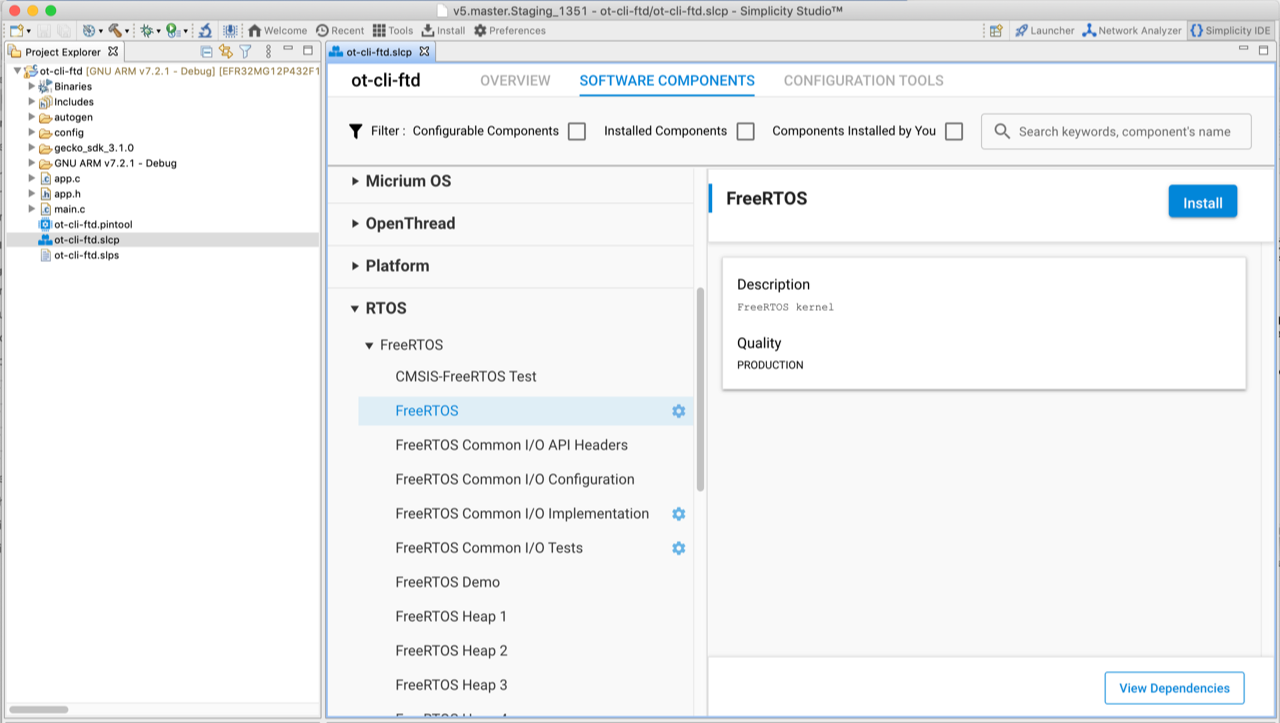Click the Open Perspective icon
This screenshot has height=723, width=1280.
(996, 31)
